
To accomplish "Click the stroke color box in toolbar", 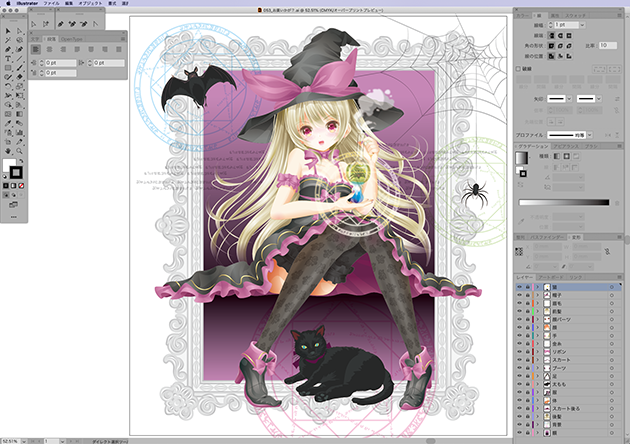I will [16, 172].
